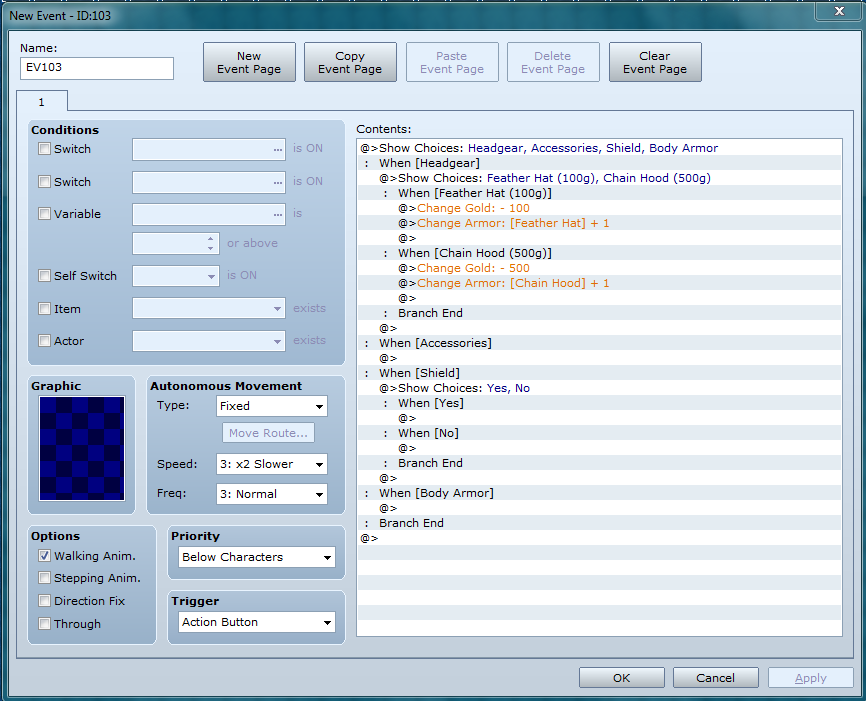Click the Clear Event Page button

click(x=655, y=62)
